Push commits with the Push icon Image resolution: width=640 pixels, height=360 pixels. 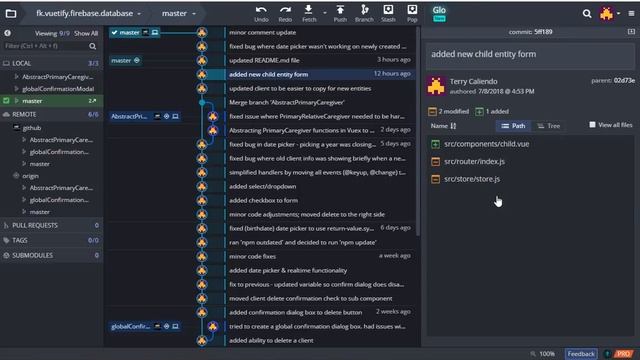pos(340,9)
